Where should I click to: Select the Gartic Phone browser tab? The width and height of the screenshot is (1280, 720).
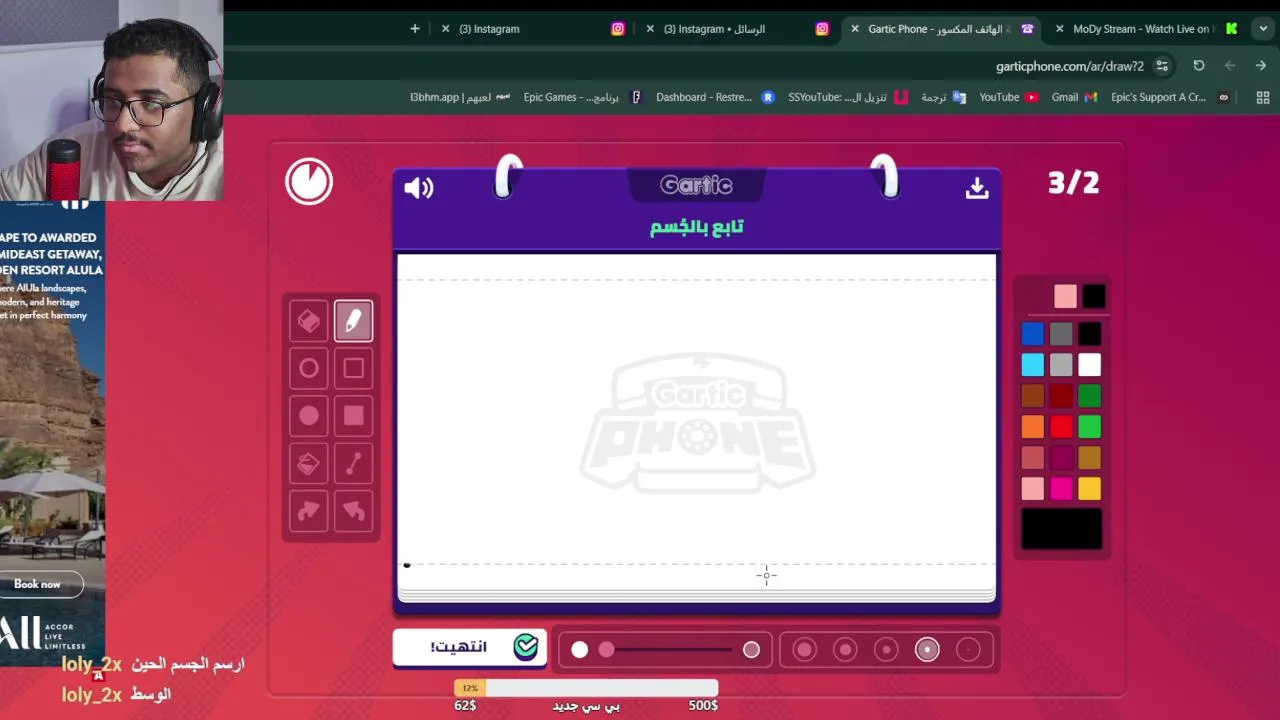point(942,29)
